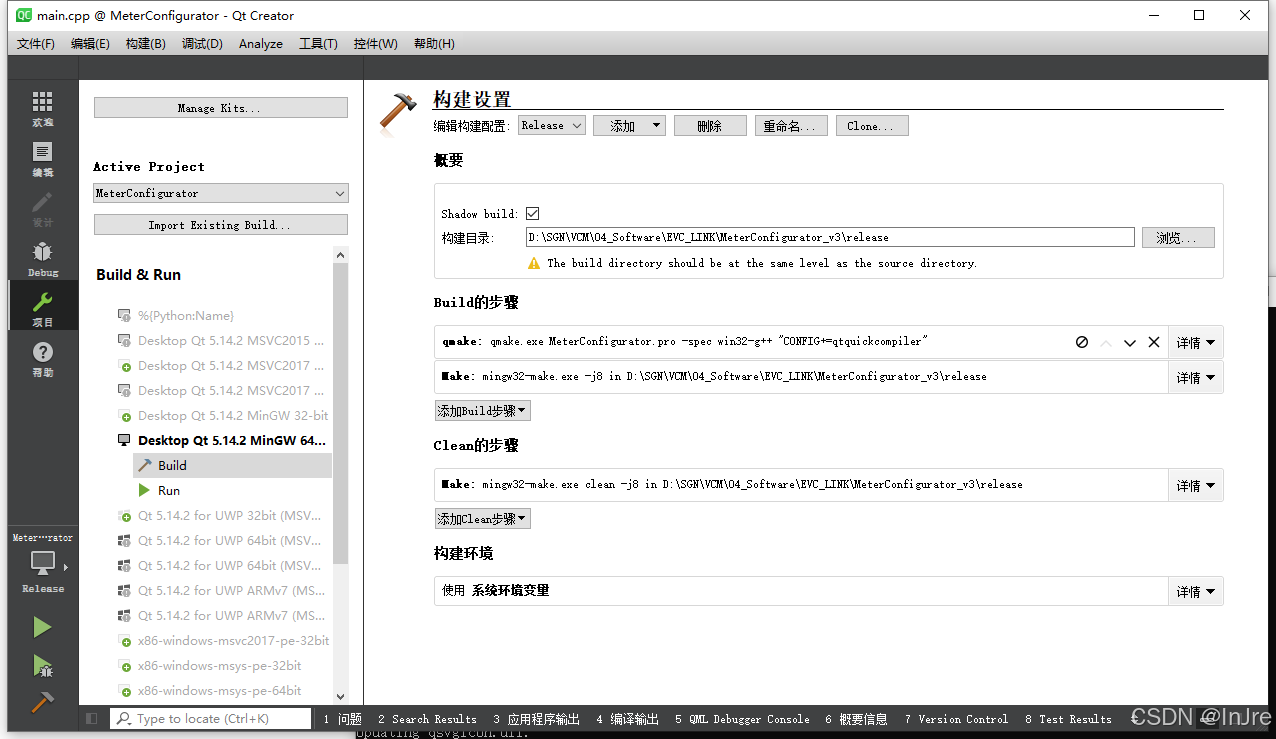
Task: Click the 重命名 (Rename) button
Action: [791, 125]
